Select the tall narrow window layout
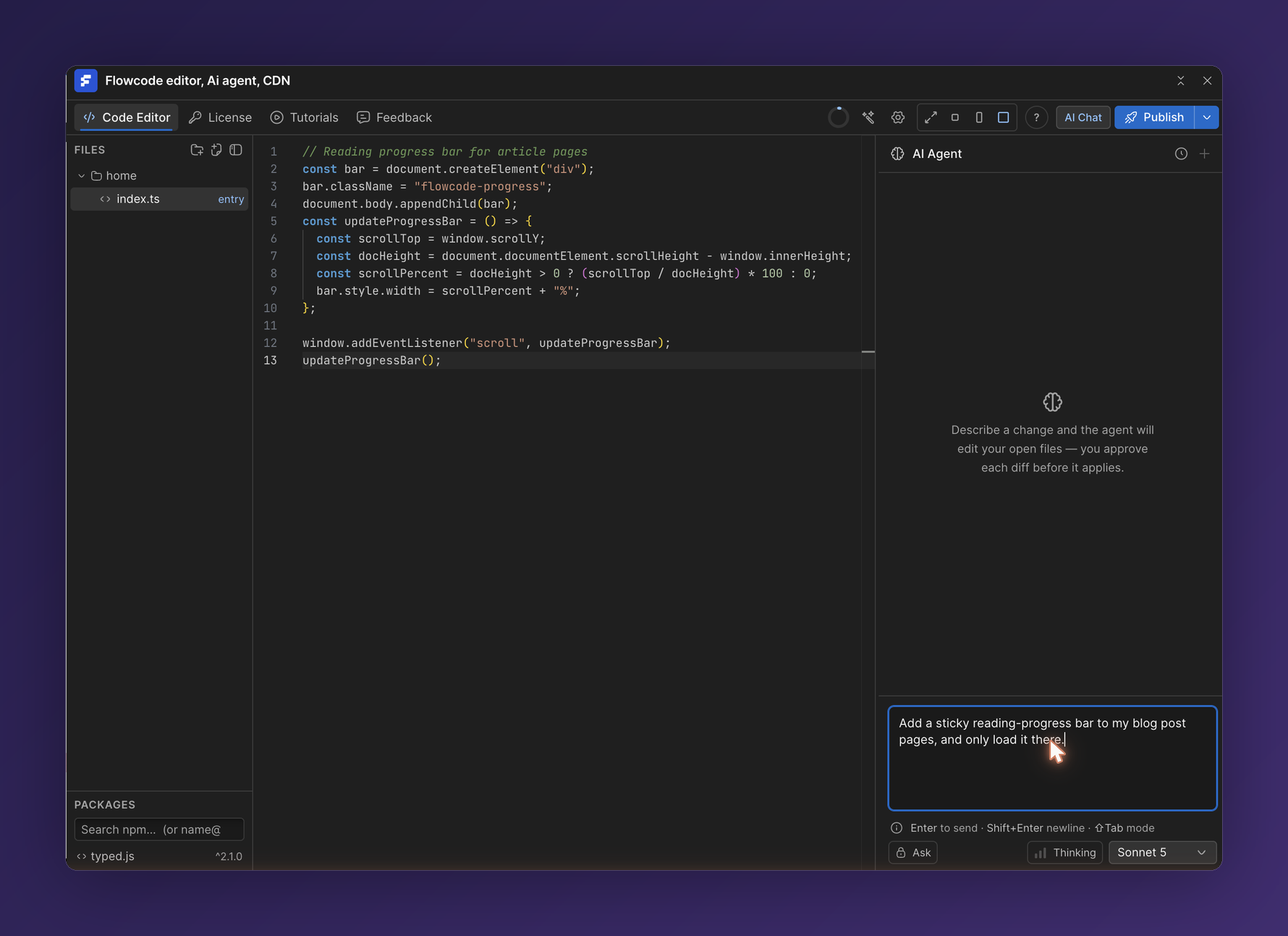The height and width of the screenshot is (936, 1288). tap(979, 117)
